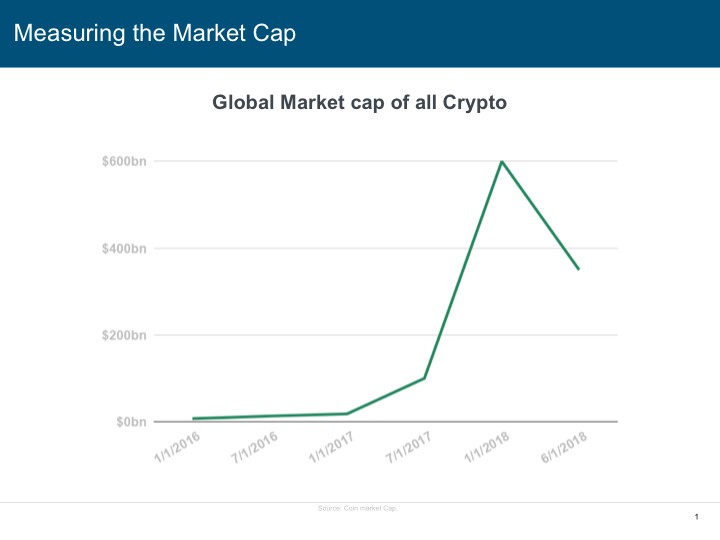
Task: Click the slide title 'Measuring the Market Cap'
Action: 154,33
